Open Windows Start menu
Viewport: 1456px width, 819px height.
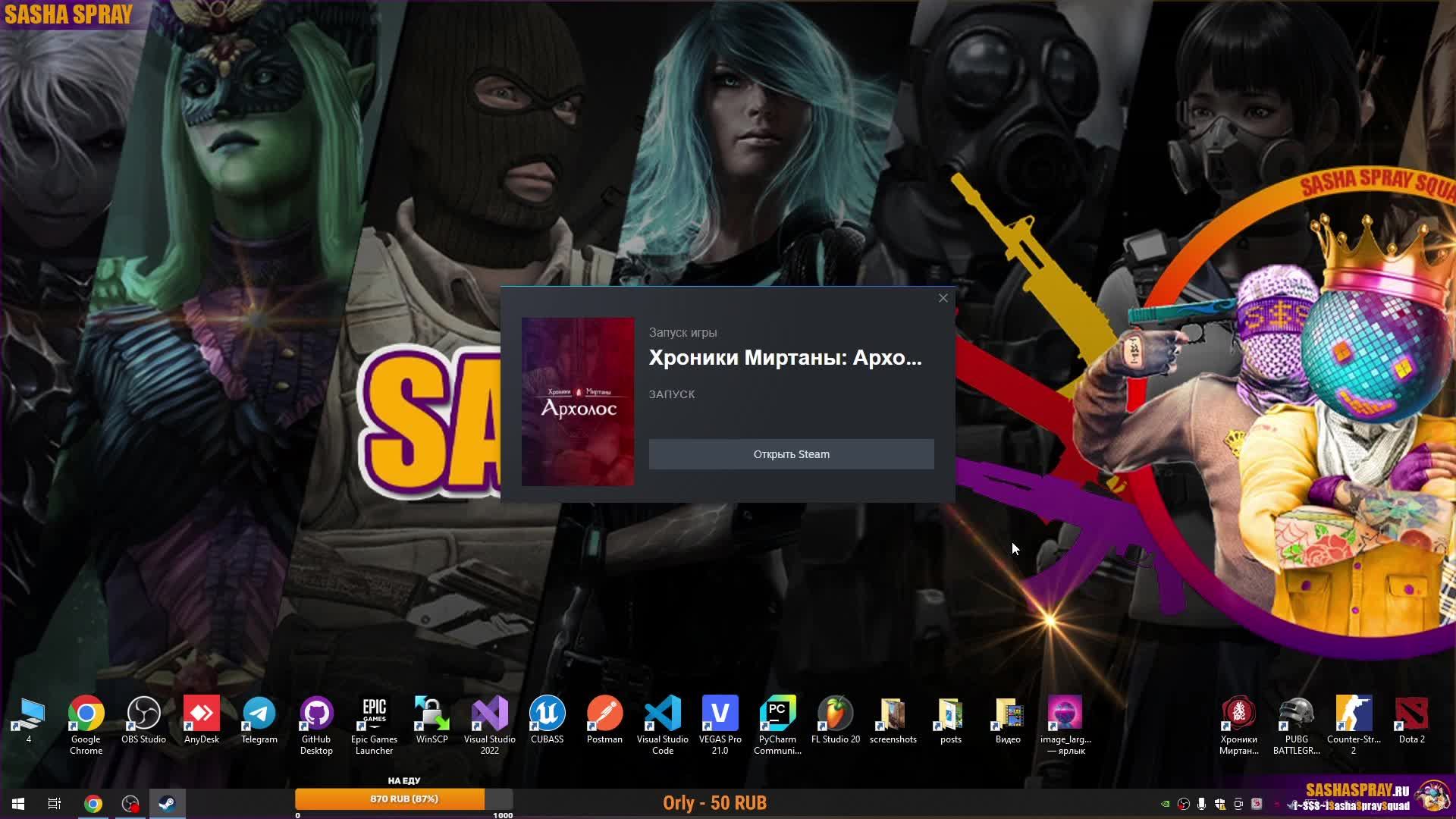[18, 803]
